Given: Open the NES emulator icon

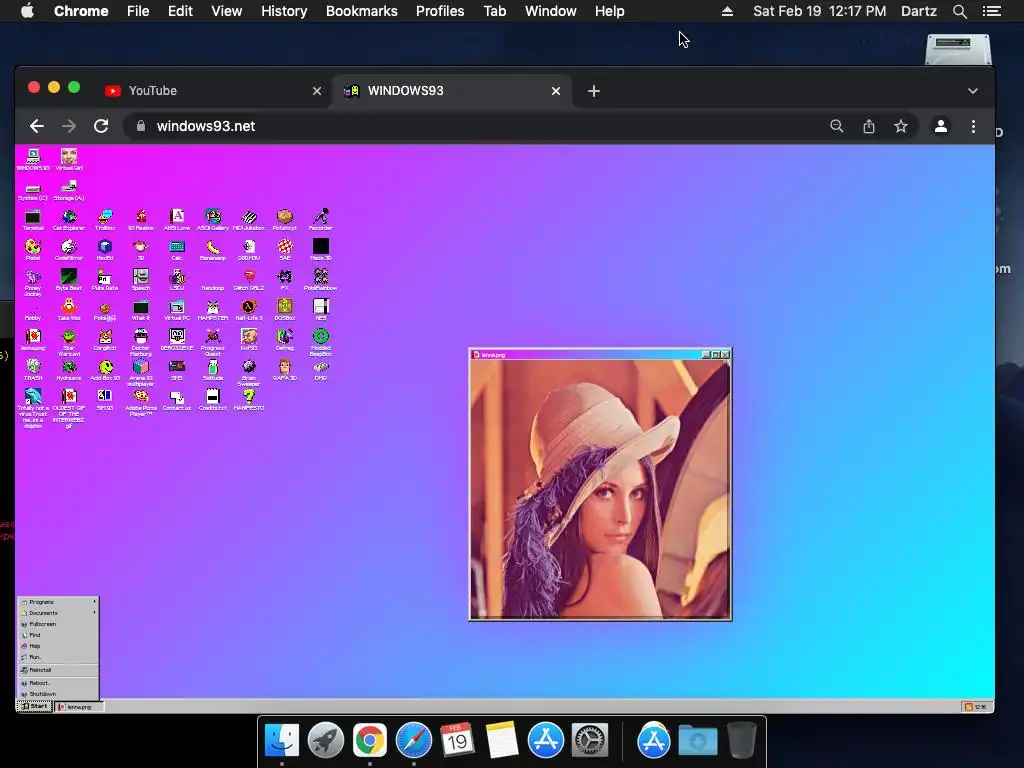Looking at the screenshot, I should coord(321,310).
